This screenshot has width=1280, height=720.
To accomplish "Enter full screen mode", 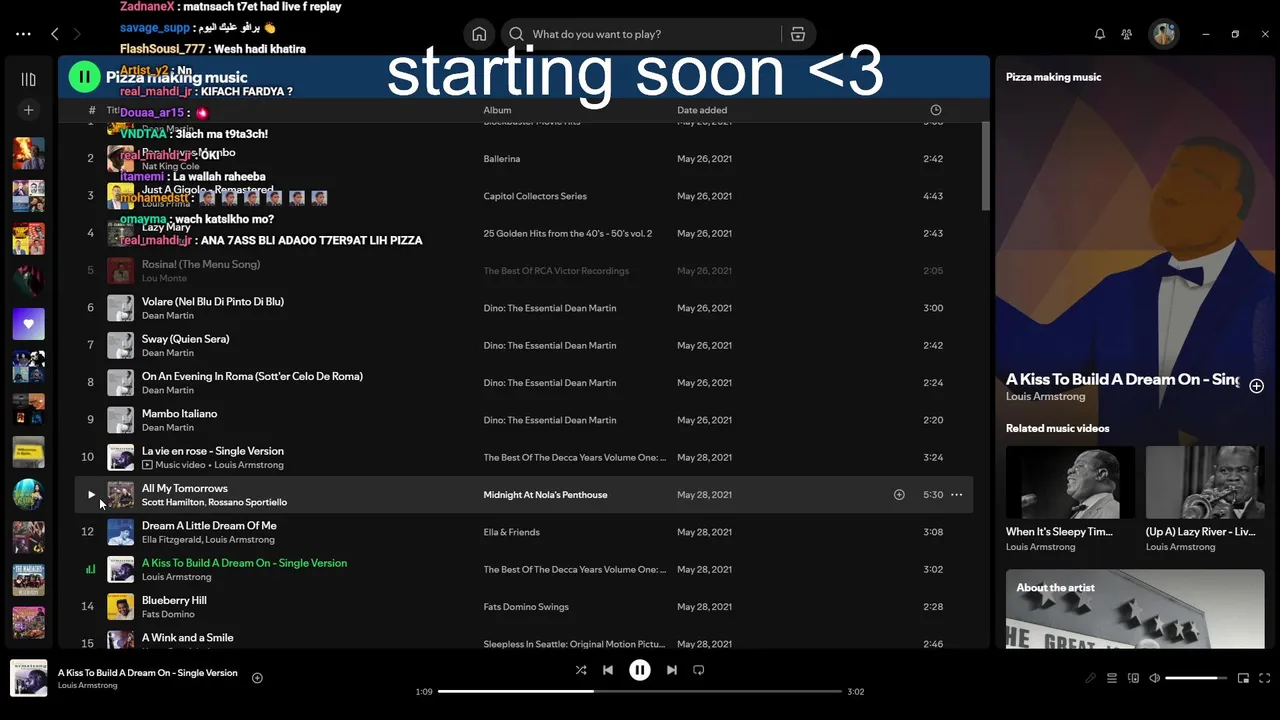I will 1265,678.
